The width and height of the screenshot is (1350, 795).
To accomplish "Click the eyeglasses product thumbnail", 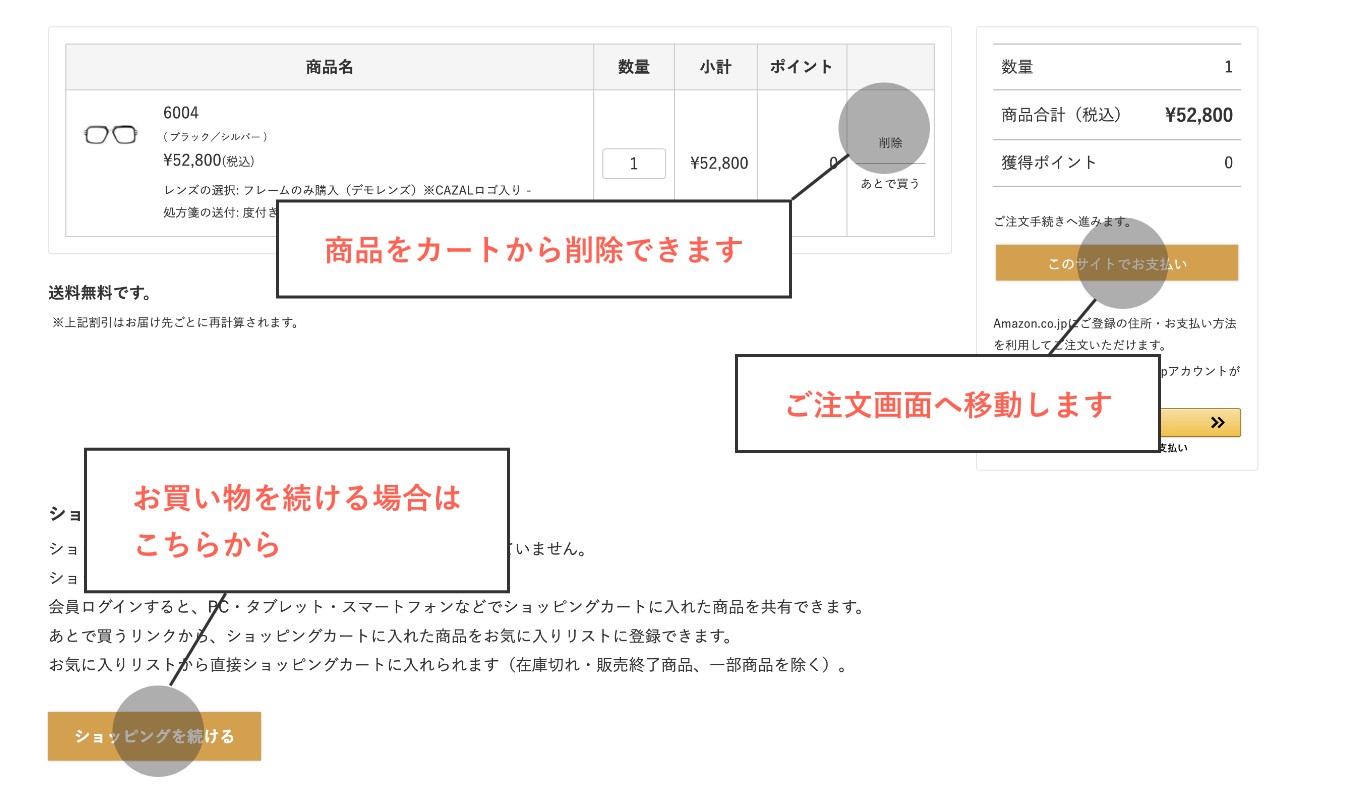I will (x=110, y=135).
